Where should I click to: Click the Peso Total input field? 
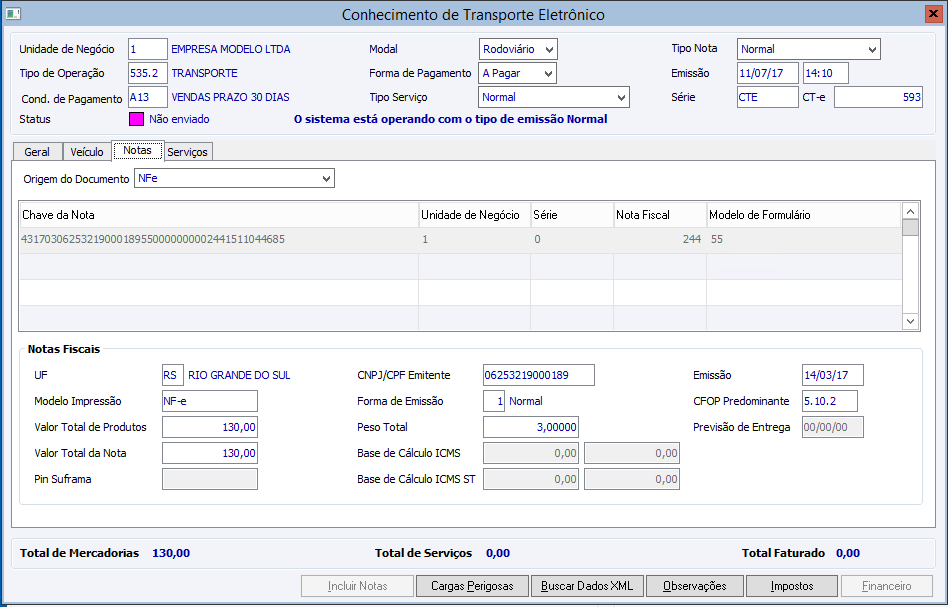(x=530, y=427)
